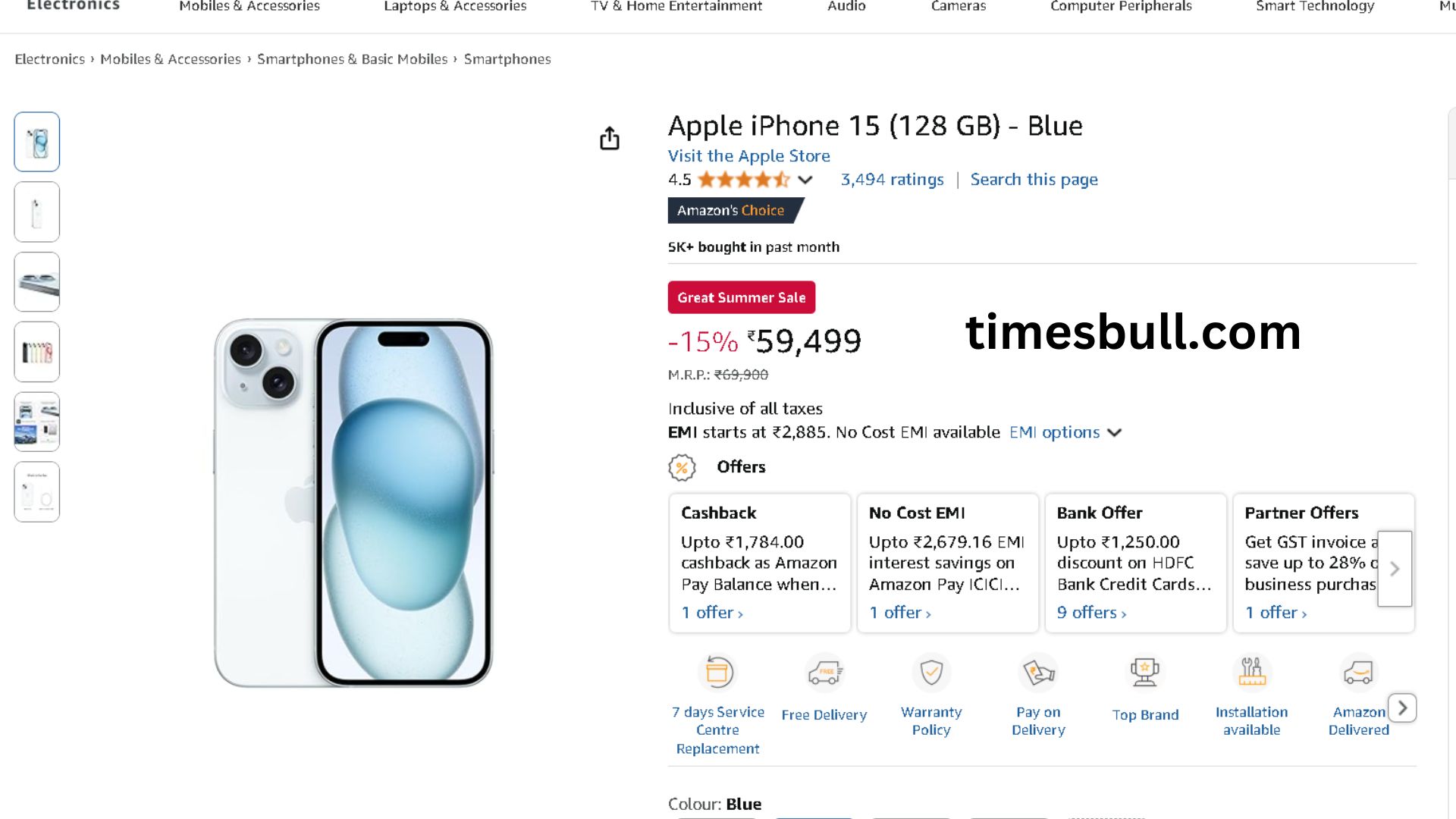Select the color variants thumbnail image

37,352
